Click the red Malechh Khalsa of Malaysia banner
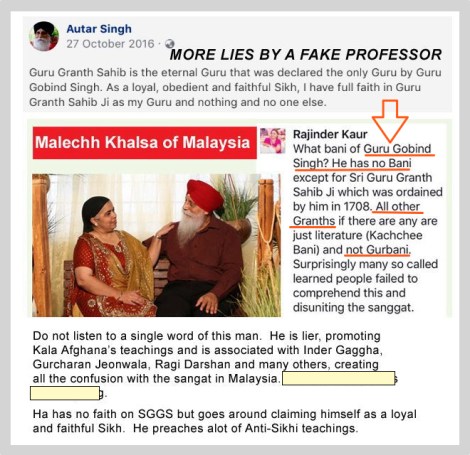 [x=145, y=143]
